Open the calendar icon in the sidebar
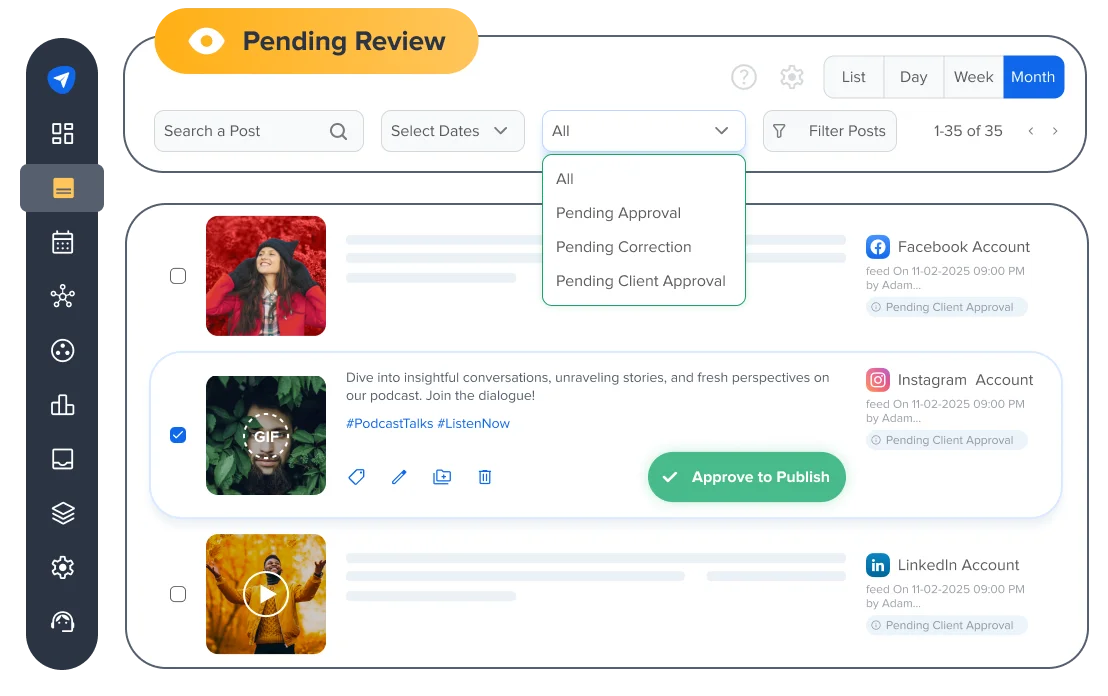Image resolution: width=1108 pixels, height=696 pixels. 63,242
